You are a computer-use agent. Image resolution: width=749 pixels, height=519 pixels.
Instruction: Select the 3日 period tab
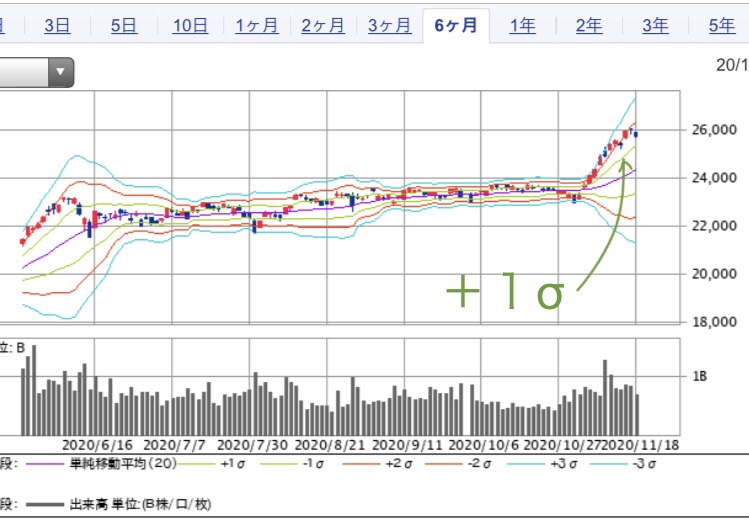tap(57, 25)
